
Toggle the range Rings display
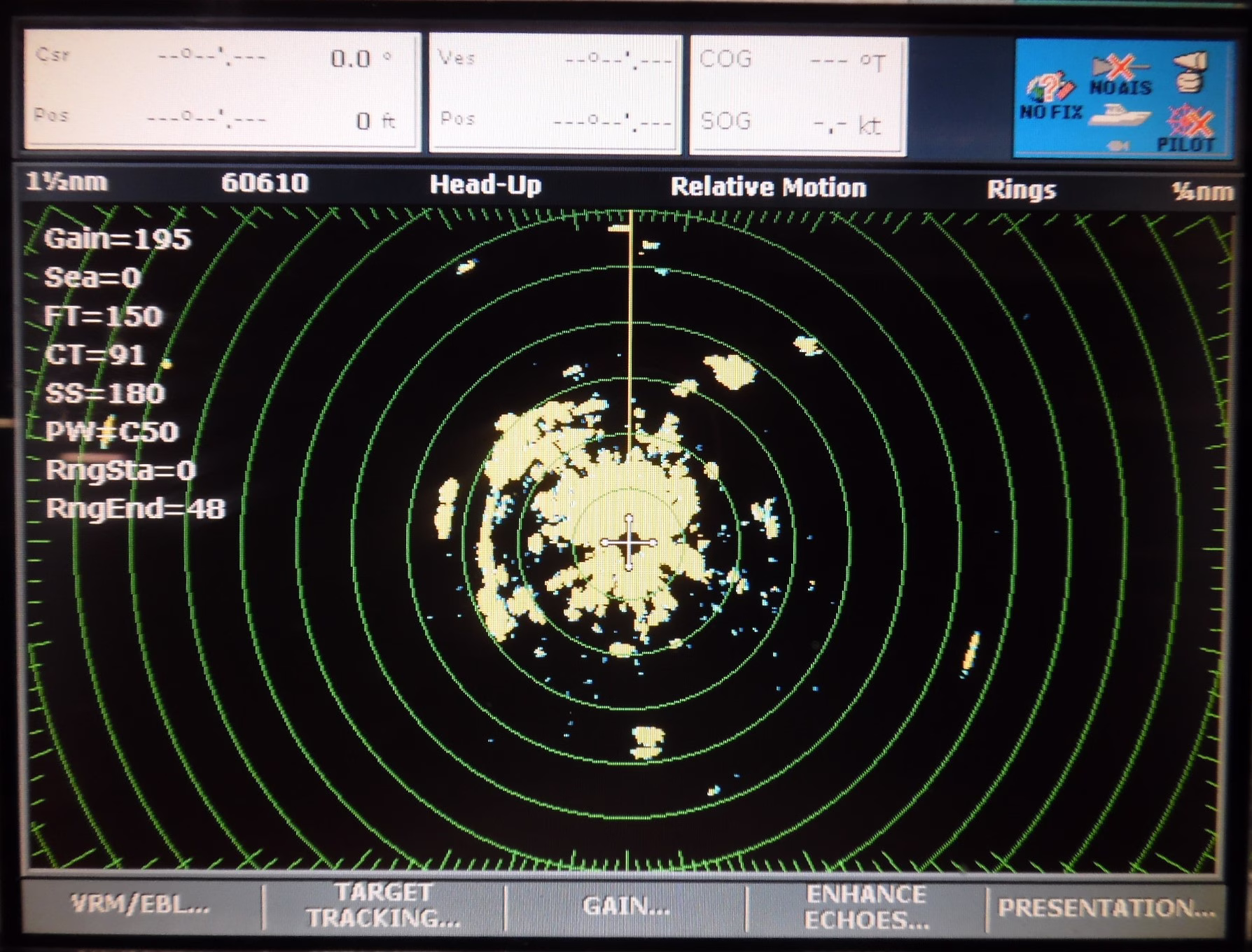[1021, 189]
